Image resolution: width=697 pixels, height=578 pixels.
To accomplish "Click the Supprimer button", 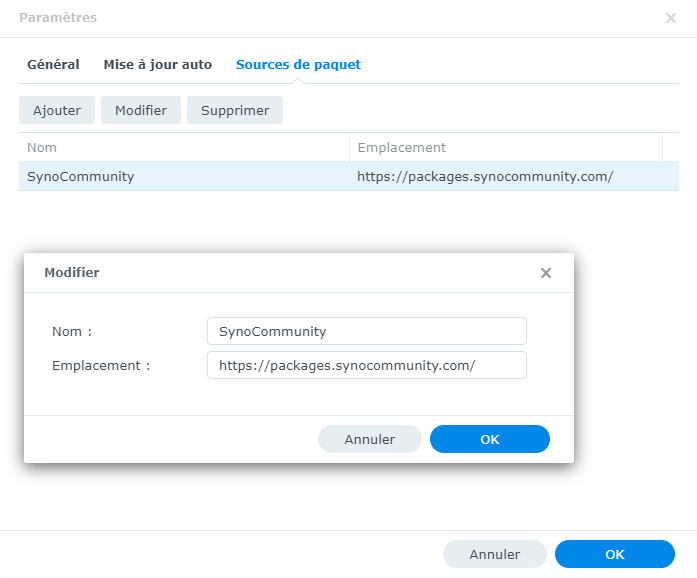I will tap(235, 110).
